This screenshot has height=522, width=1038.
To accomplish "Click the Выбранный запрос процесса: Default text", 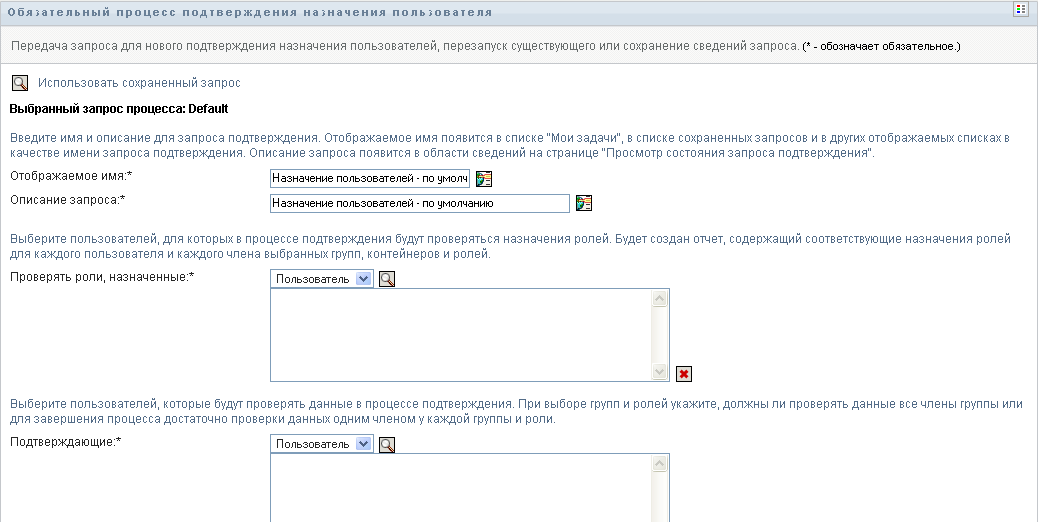I will pos(119,109).
